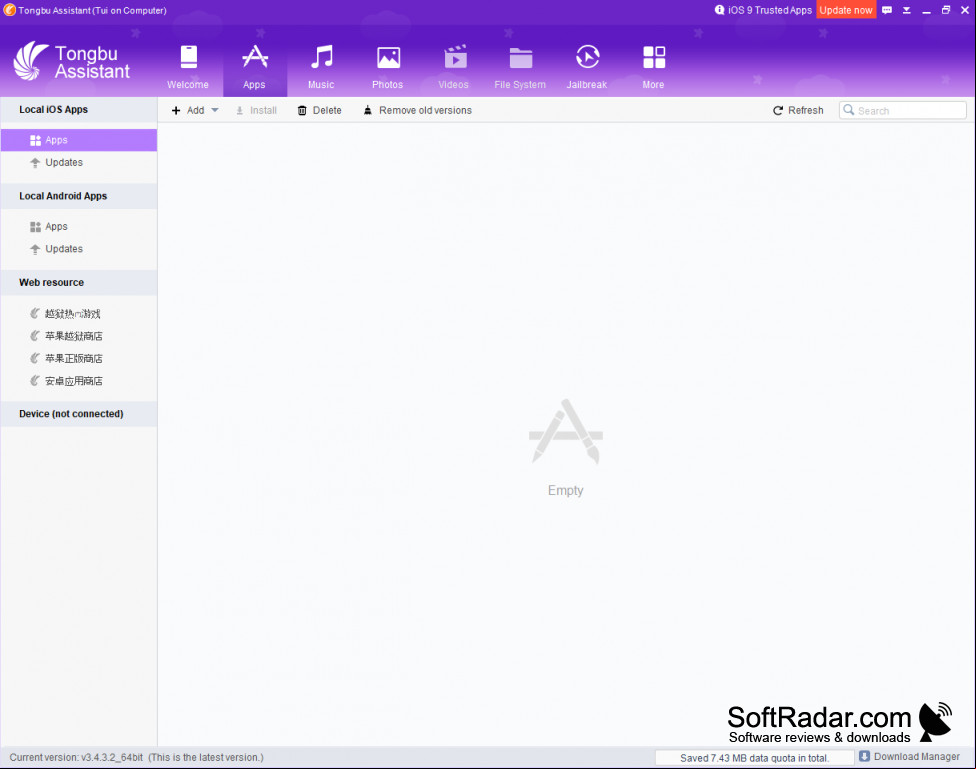Open the File System tab
Screen dimensions: 976x769
520,67
